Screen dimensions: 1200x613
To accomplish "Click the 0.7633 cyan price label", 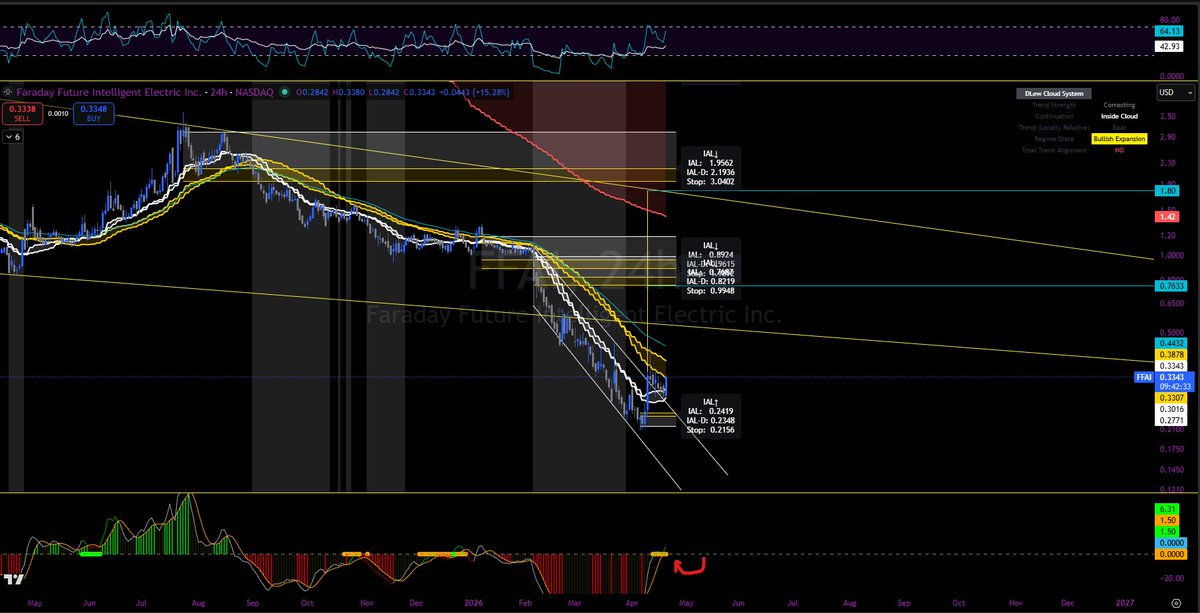I will [x=1170, y=286].
